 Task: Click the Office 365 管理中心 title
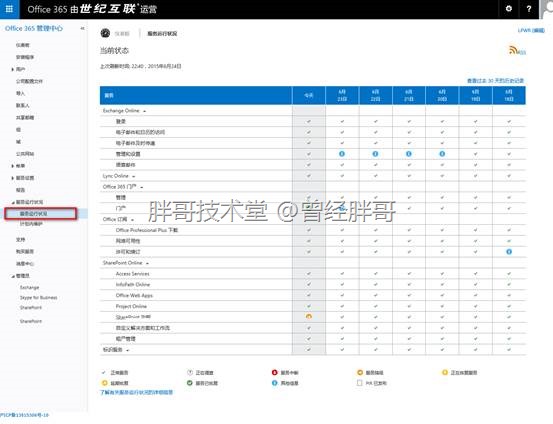(x=34, y=28)
